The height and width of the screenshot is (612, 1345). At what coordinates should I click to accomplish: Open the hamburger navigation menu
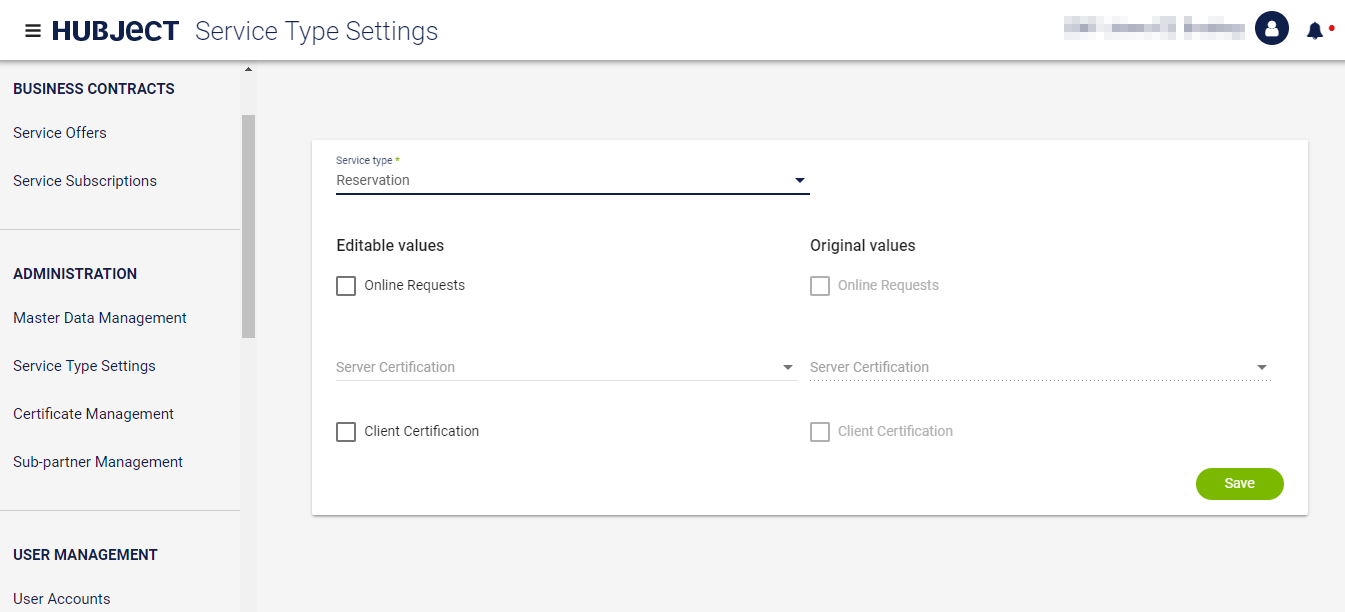(33, 31)
